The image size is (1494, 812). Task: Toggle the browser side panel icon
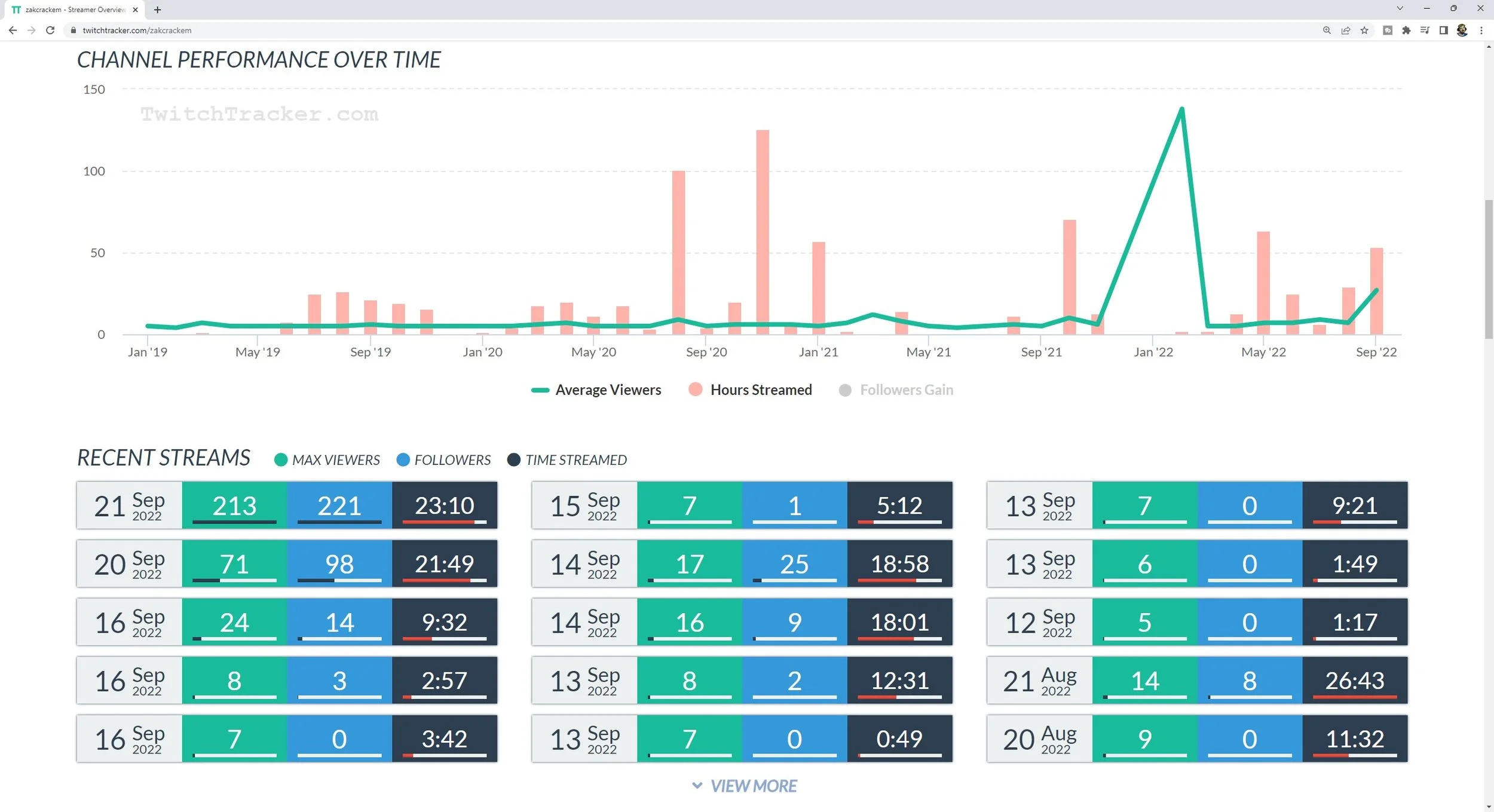point(1443,30)
